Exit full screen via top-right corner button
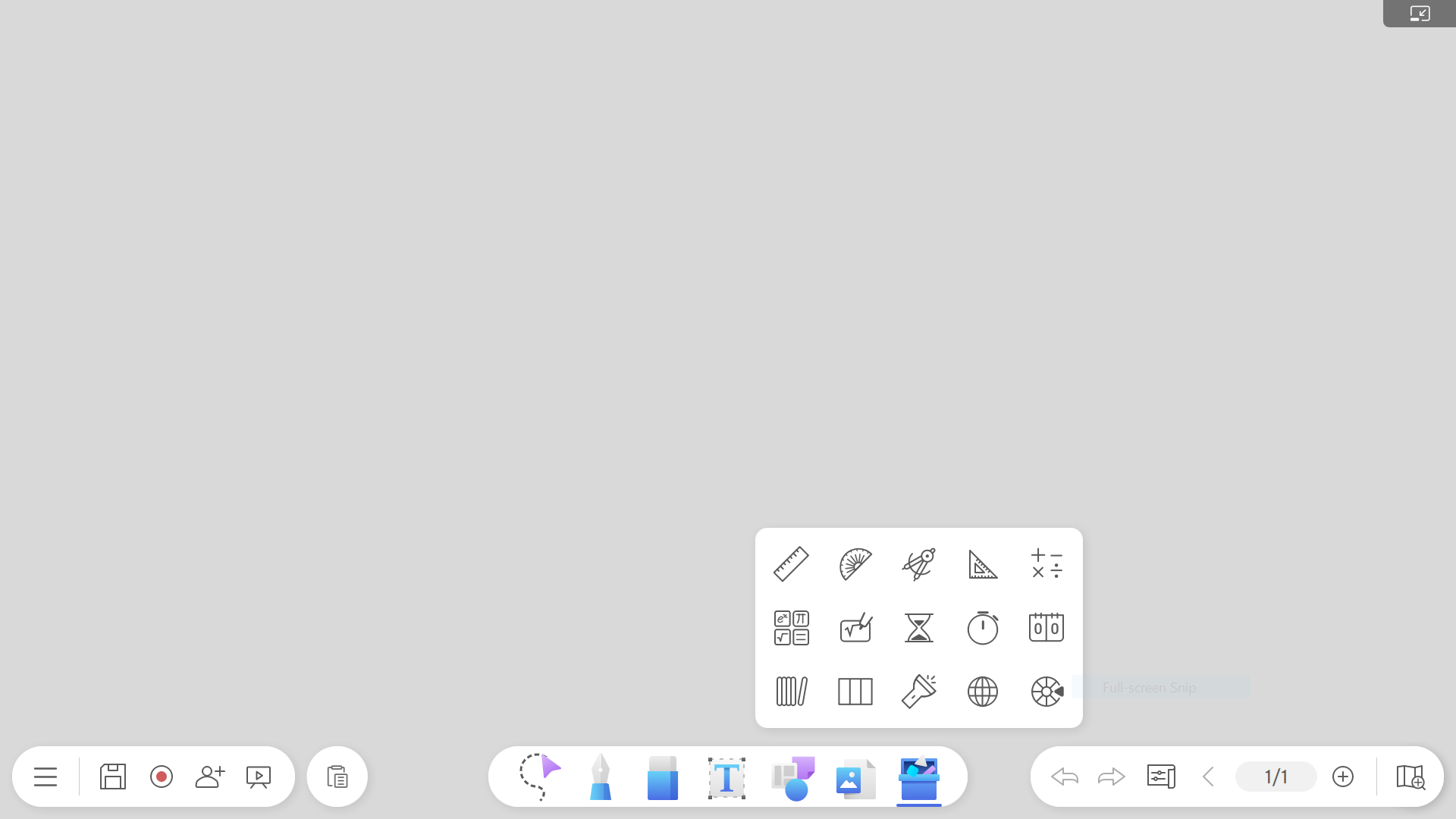The width and height of the screenshot is (1456, 819). click(x=1419, y=14)
